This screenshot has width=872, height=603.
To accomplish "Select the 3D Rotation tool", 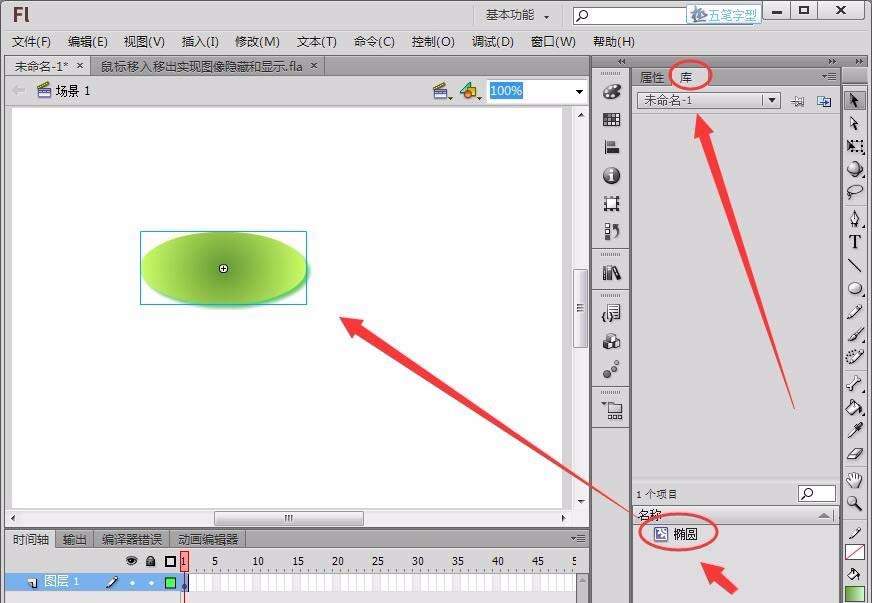I will (855, 169).
